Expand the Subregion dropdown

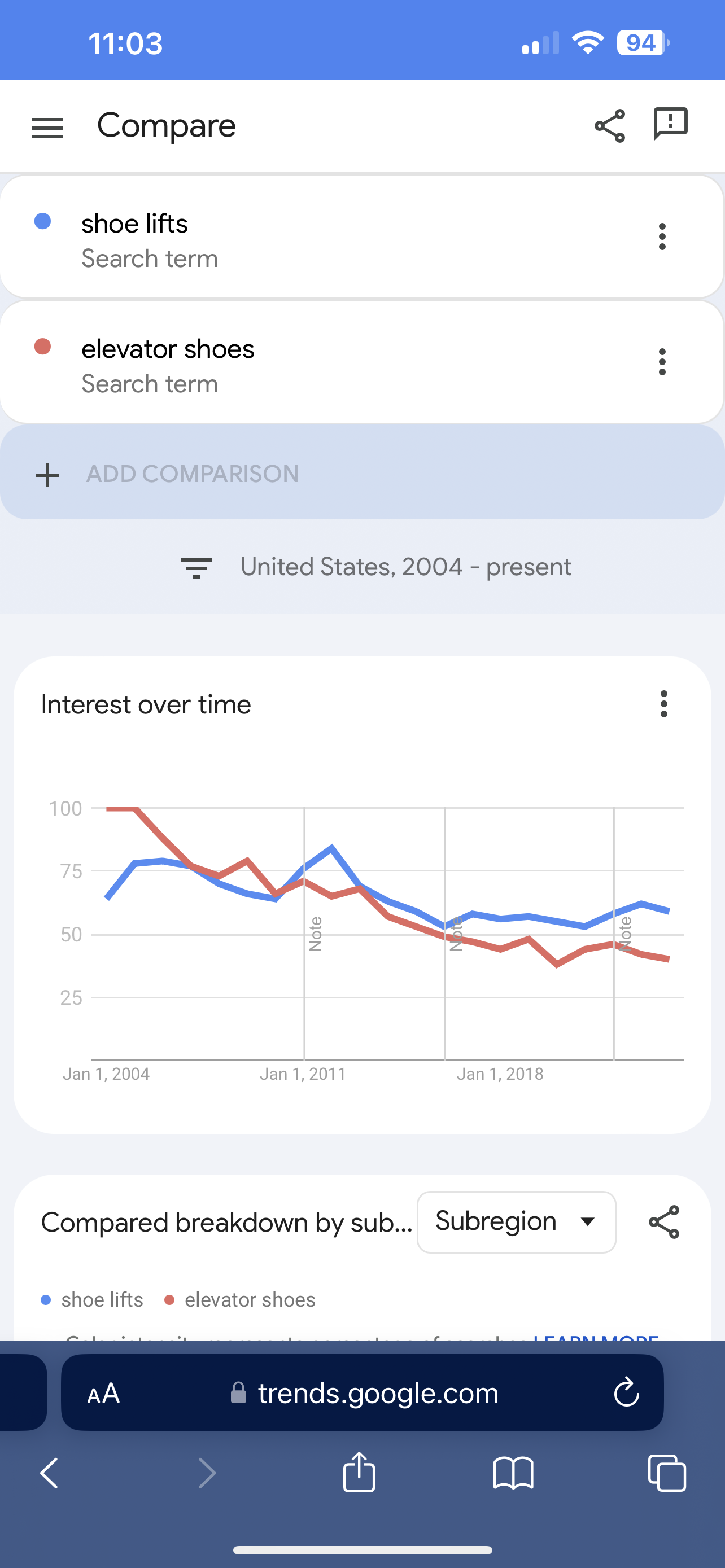(x=516, y=1221)
